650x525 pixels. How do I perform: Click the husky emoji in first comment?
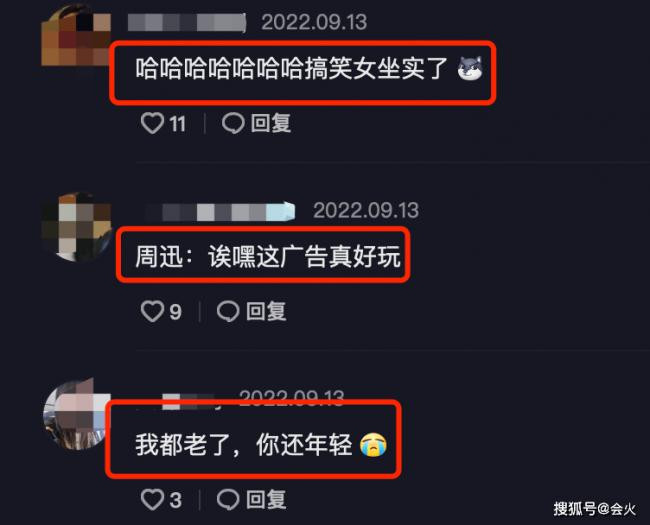click(470, 68)
